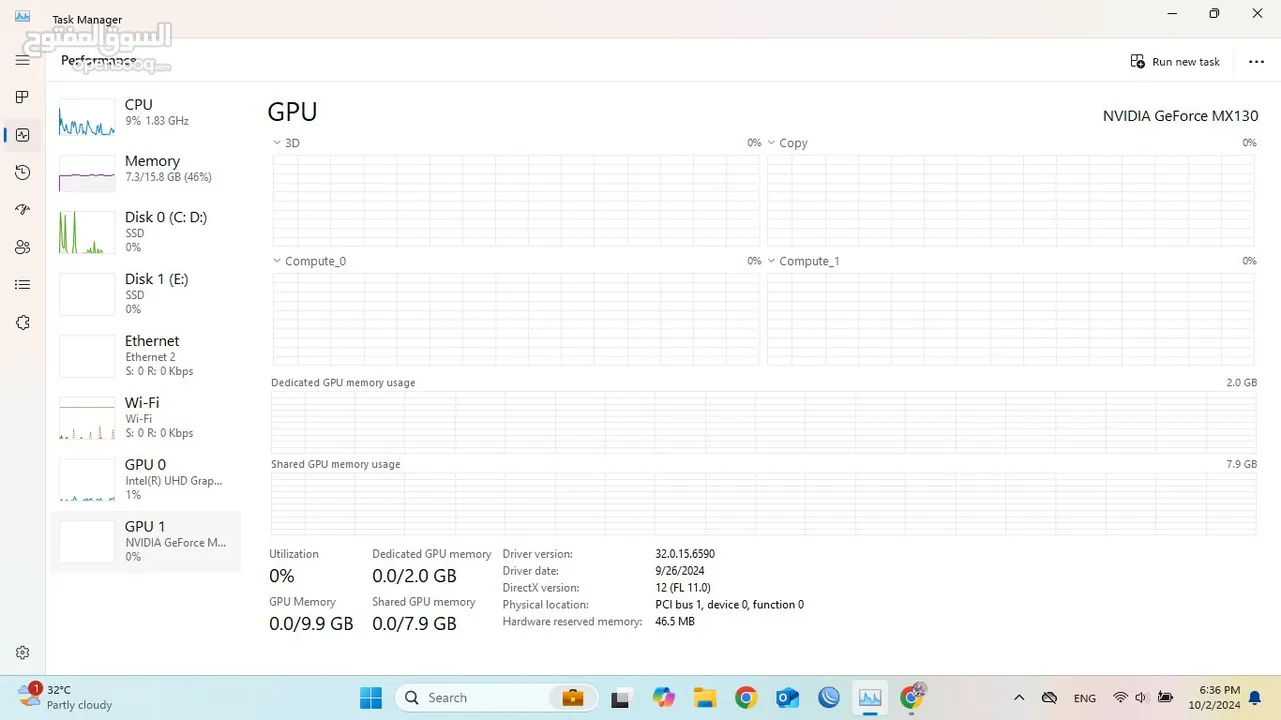The width and height of the screenshot is (1281, 720).
Task: Click GPU Memory 0.0/9.9 GB value
Action: (311, 624)
